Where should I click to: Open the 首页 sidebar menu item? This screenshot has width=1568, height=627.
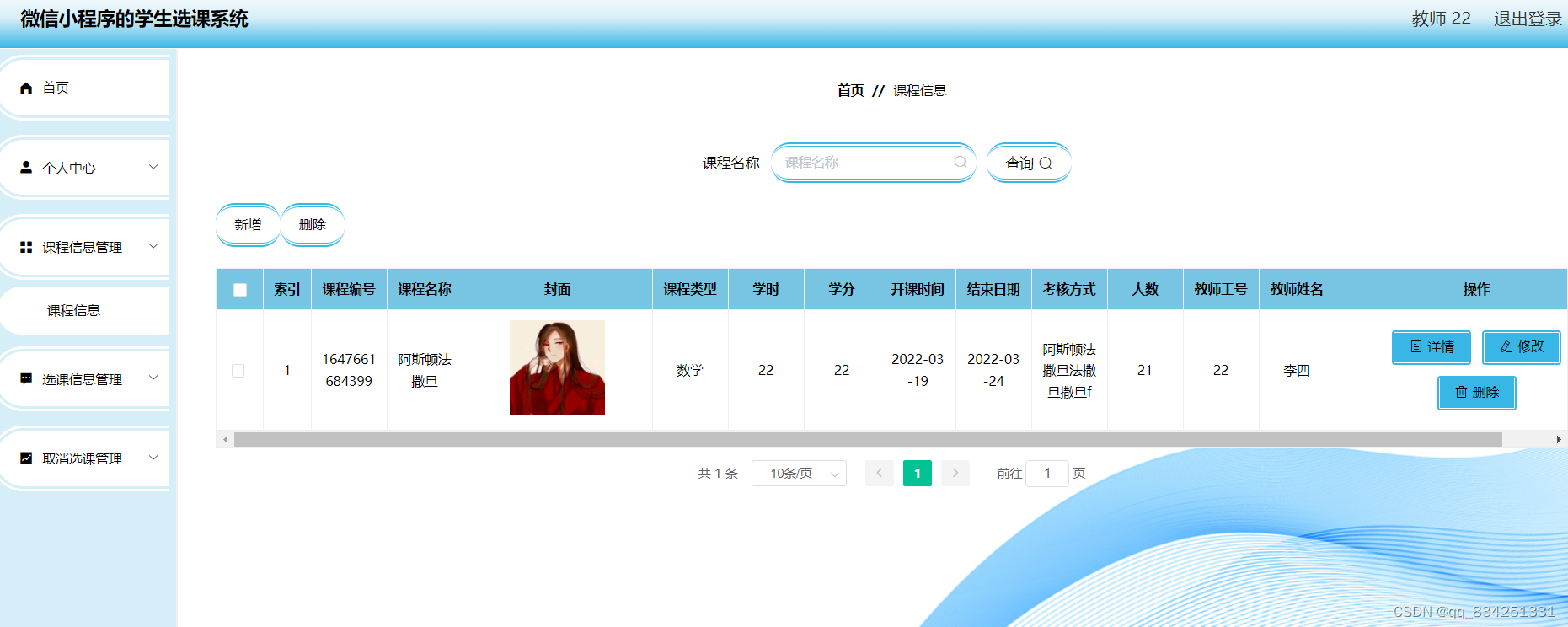click(84, 88)
